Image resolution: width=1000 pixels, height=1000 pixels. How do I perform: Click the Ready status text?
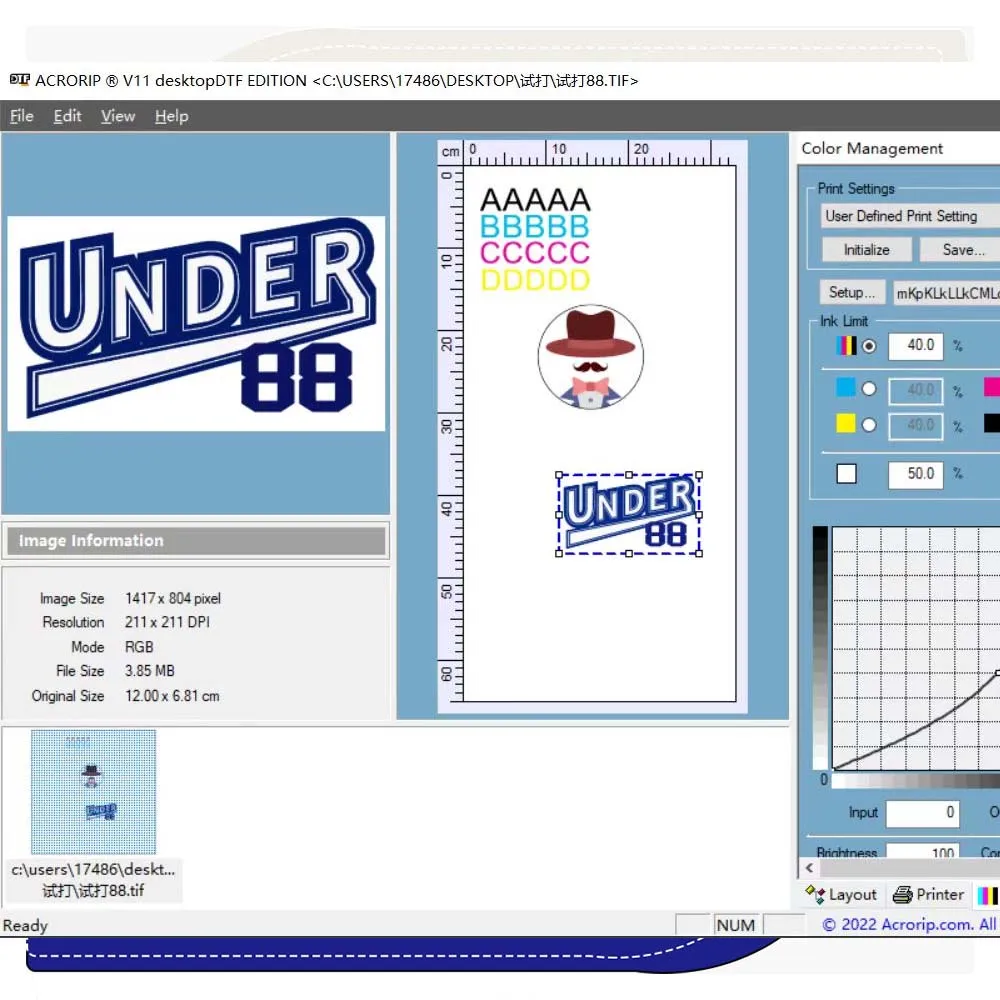tap(26, 925)
